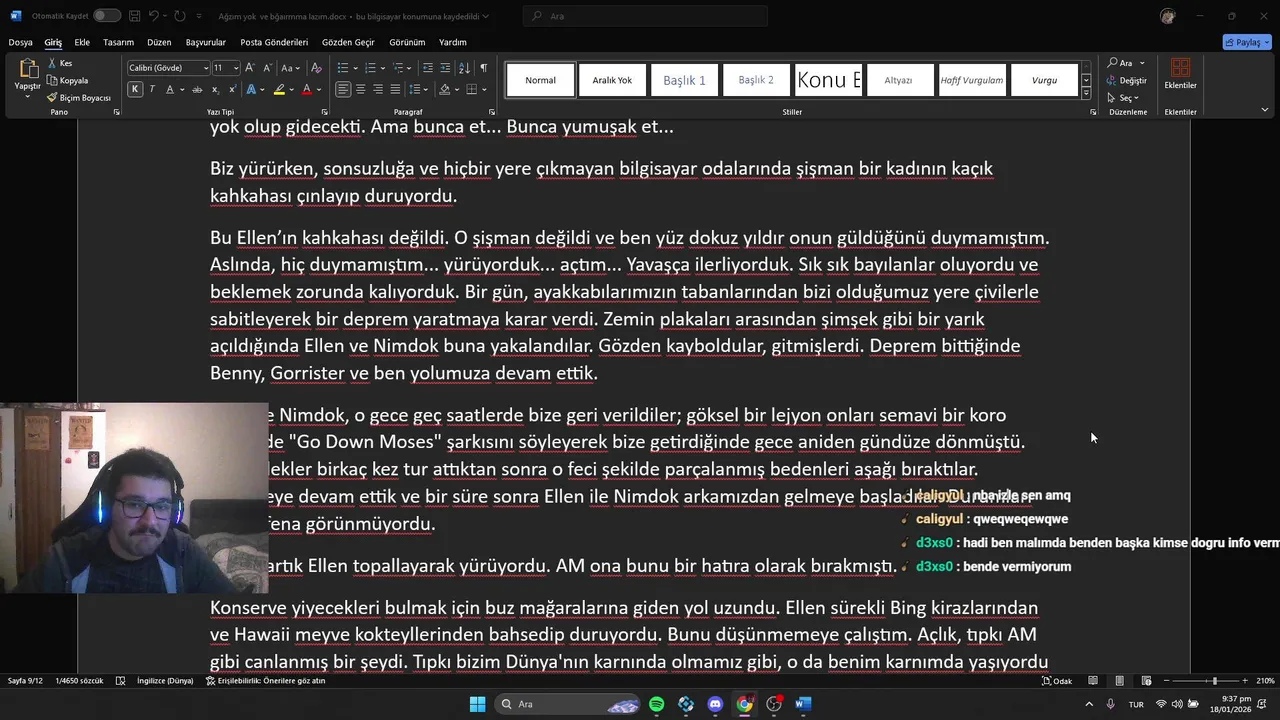Apply yellow text highlight color
The image size is (1280, 720).
point(279,89)
